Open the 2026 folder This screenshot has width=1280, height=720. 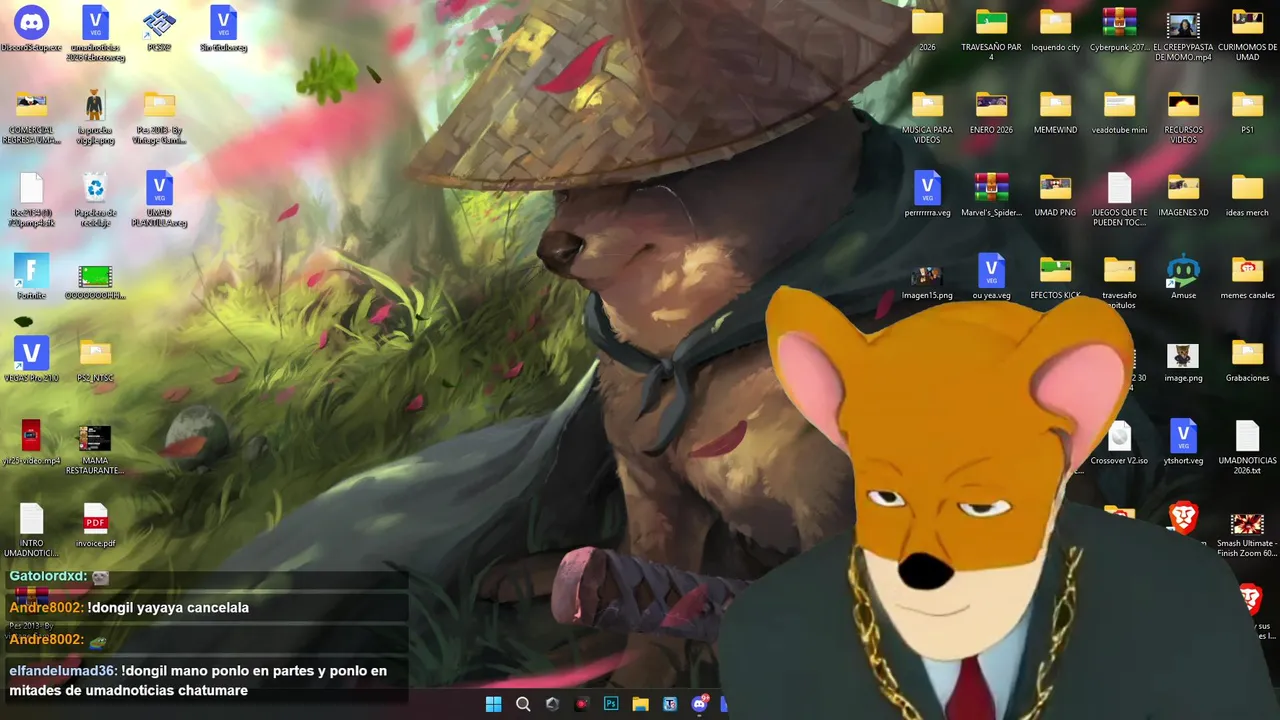927,22
